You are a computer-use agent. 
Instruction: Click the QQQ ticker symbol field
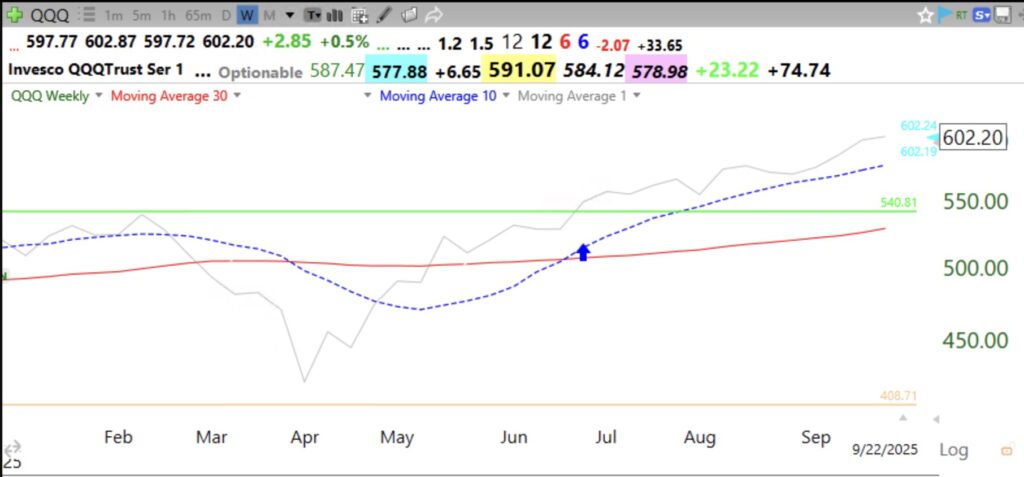coord(52,14)
